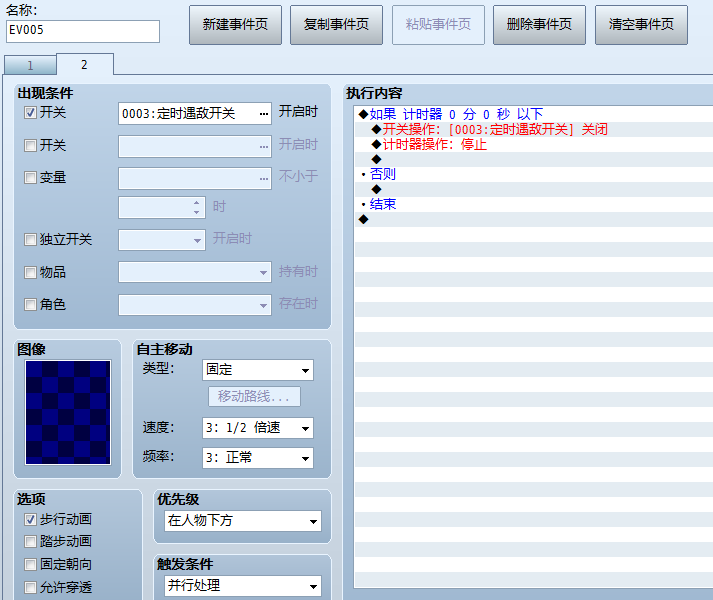Viewport: 713px width, 600px height.
Task: Check the 踏步动画 option
Action: [30, 541]
